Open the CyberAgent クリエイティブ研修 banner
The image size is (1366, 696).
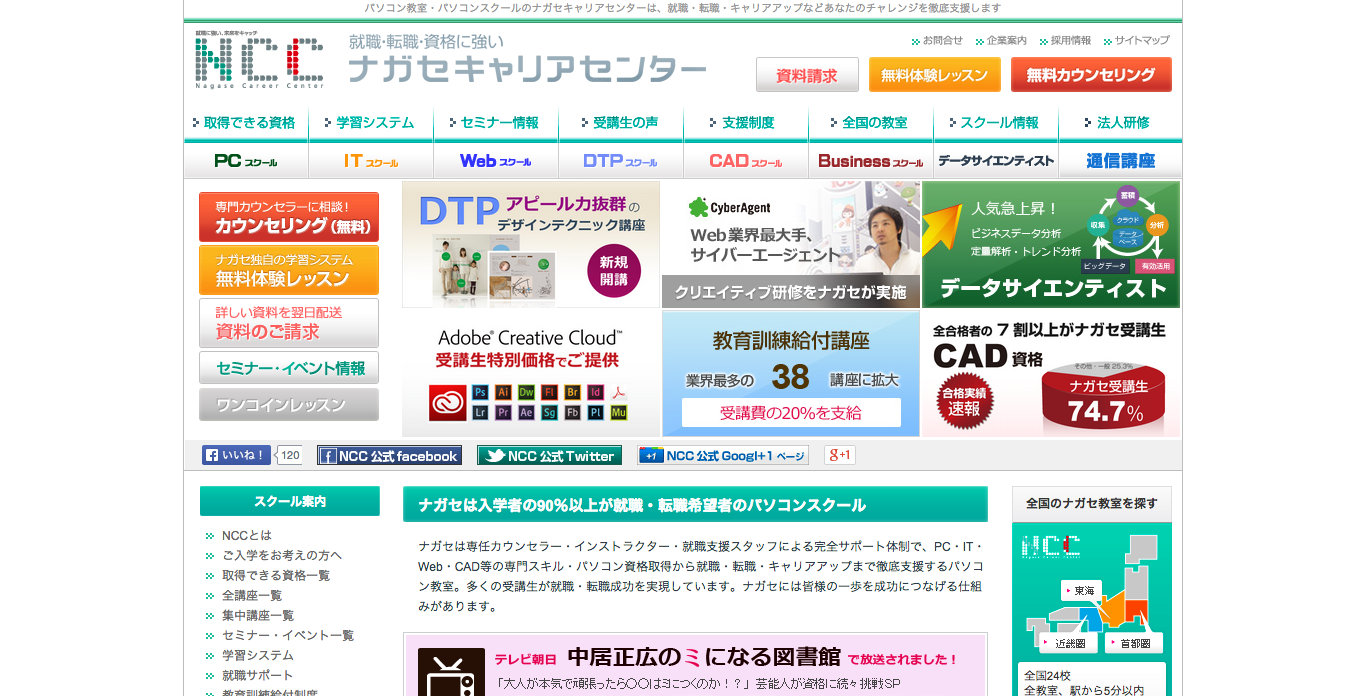tap(791, 244)
